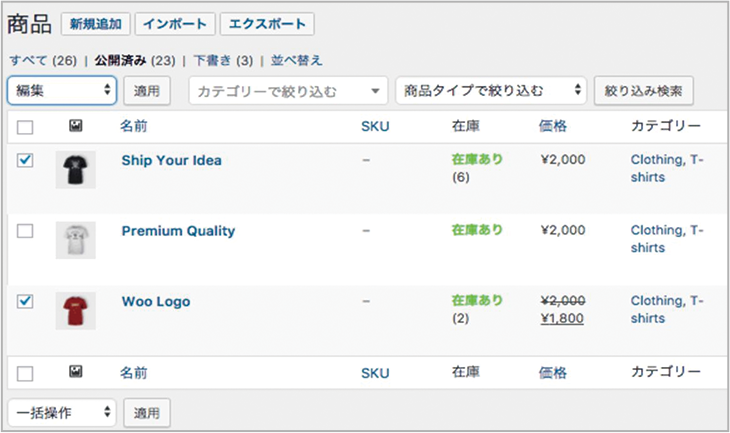Open the 商品タイプで絞り込む dropdown
The width and height of the screenshot is (730, 433).
click(x=490, y=91)
